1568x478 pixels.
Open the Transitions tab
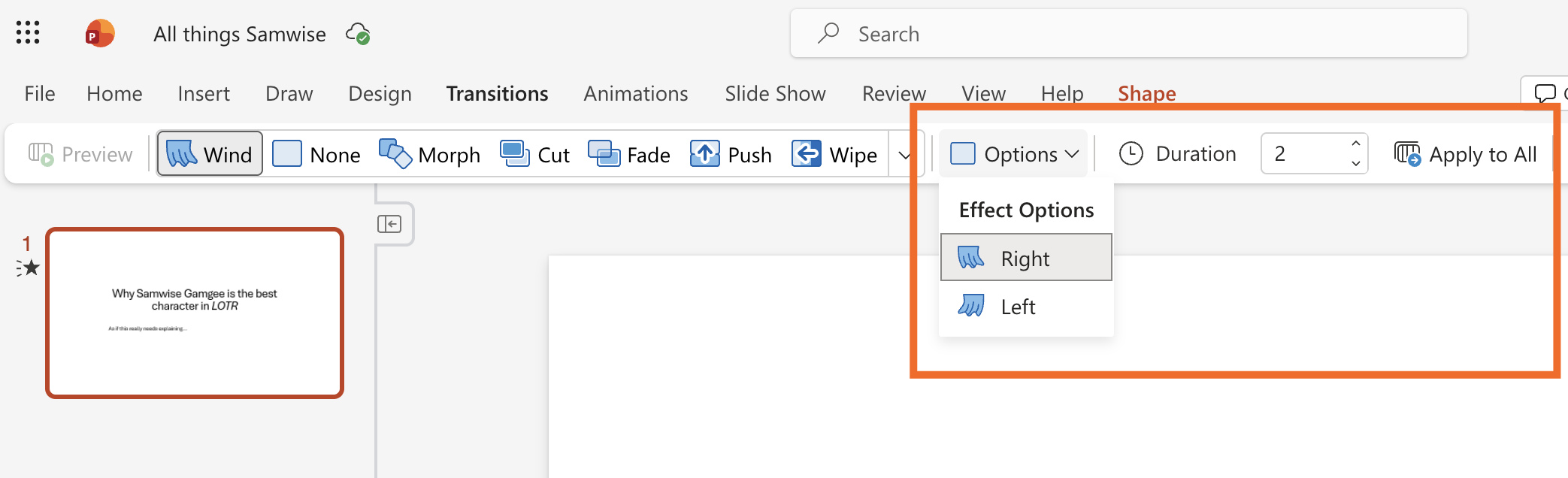pos(497,93)
